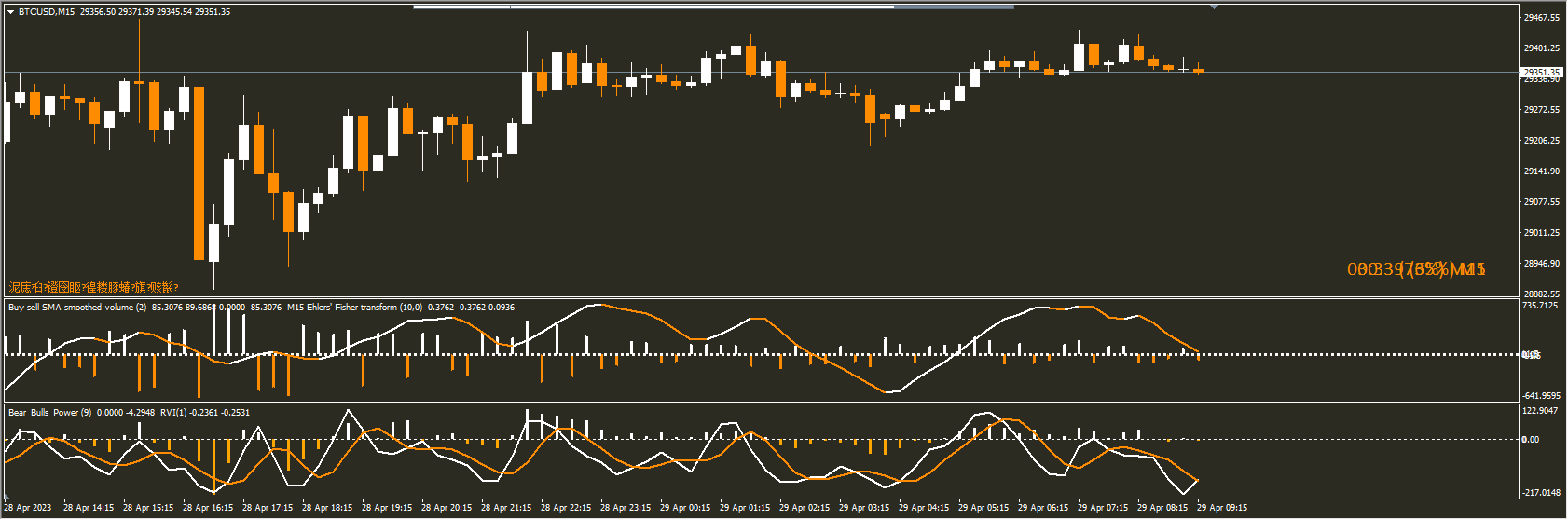Click the 29 Apr 09:15 time label
The image size is (1568, 520).
[x=1222, y=509]
